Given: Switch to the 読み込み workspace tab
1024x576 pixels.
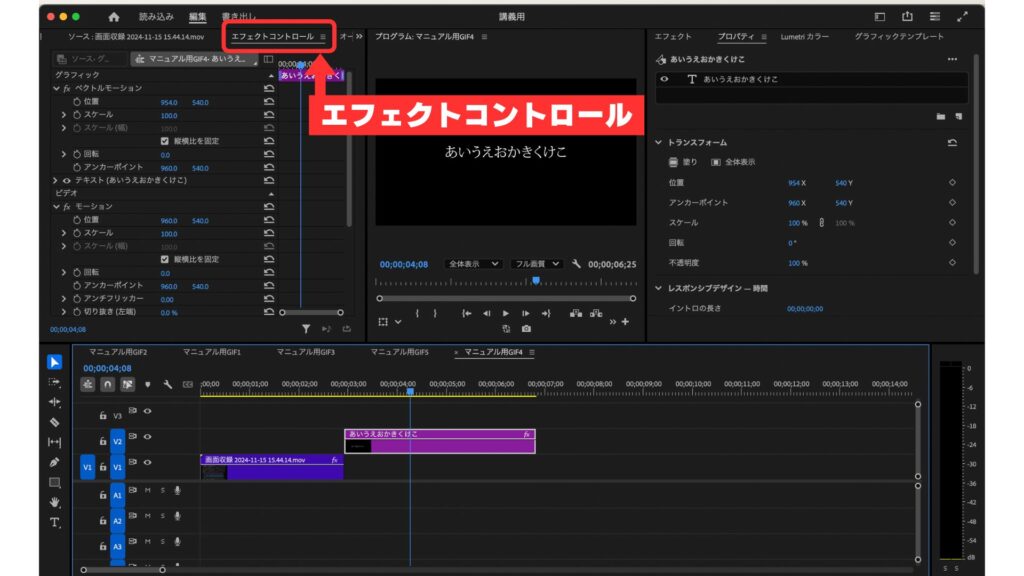Looking at the screenshot, I should click(x=156, y=17).
